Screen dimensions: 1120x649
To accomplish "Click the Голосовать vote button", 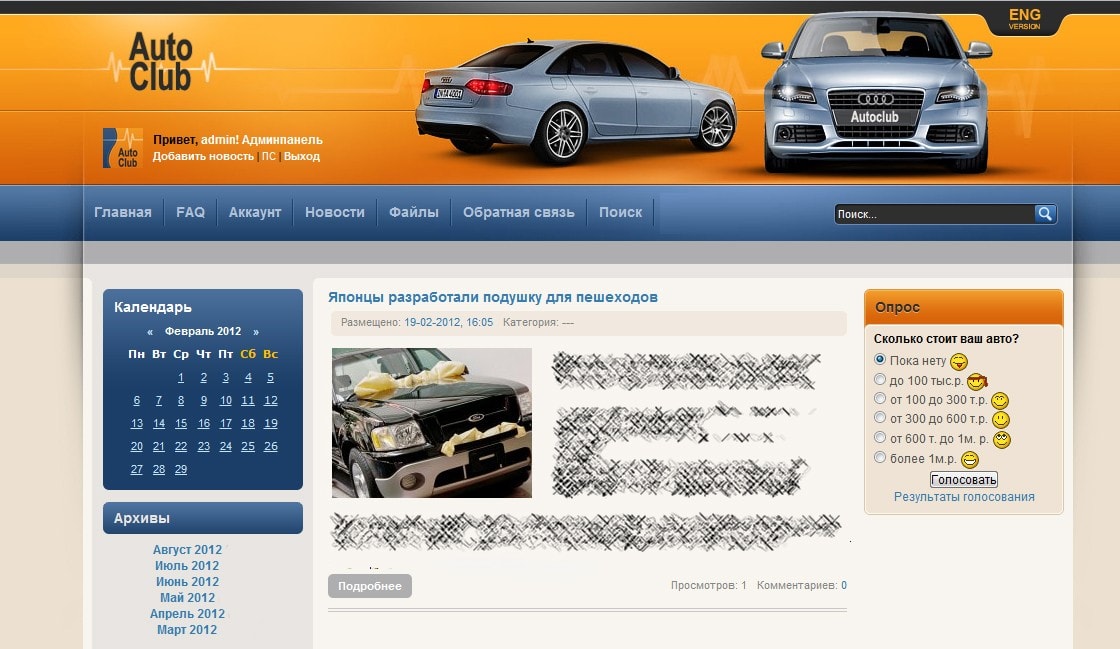I will click(x=964, y=480).
